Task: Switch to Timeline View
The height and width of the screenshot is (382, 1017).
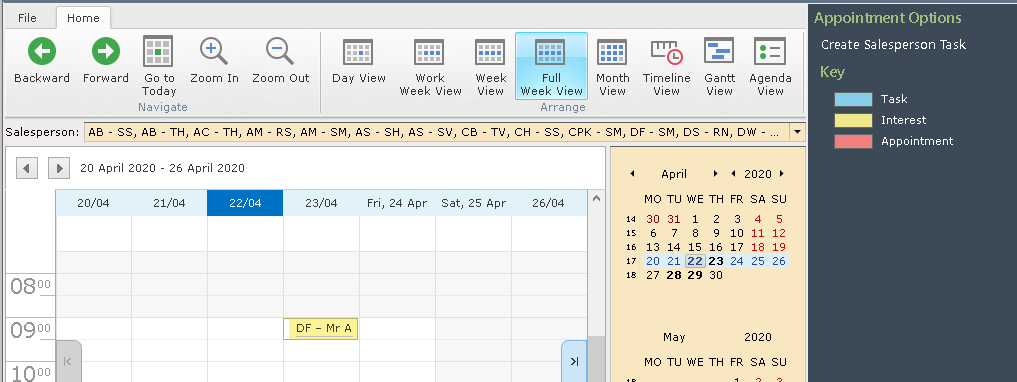Action: [x=667, y=66]
